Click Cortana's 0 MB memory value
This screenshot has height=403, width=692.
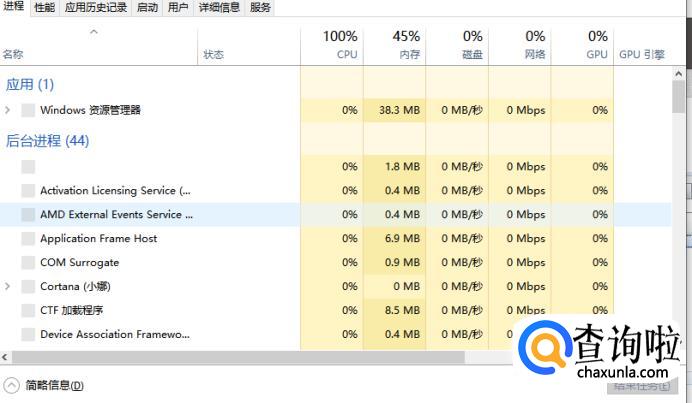[x=406, y=286]
